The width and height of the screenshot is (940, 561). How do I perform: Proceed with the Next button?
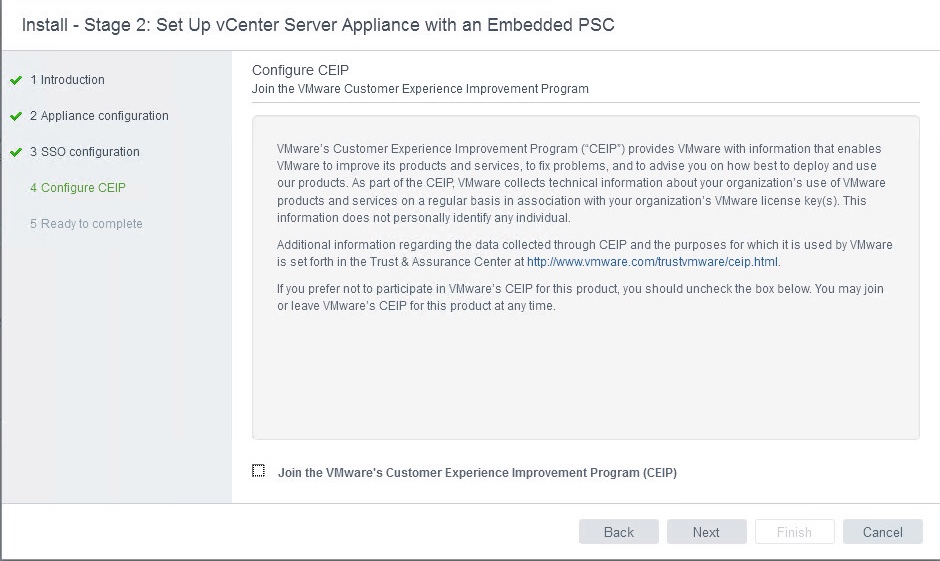pyautogui.click(x=706, y=532)
